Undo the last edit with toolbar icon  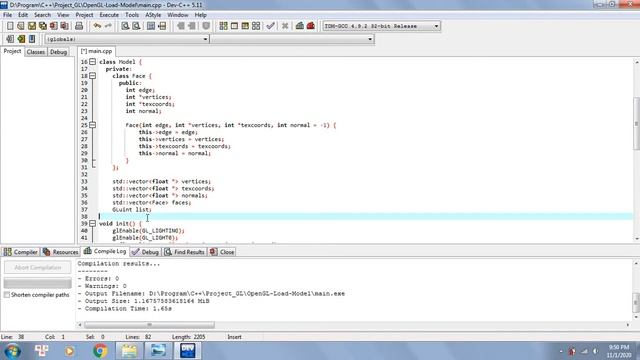point(97,26)
